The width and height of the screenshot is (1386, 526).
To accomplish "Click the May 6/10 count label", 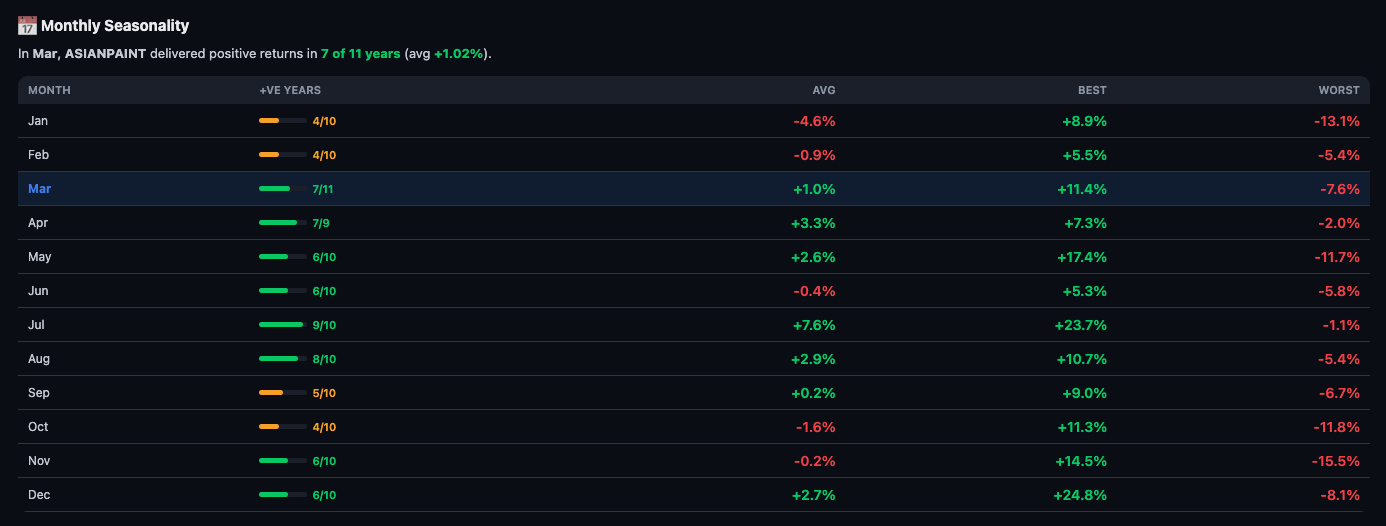I will [324, 257].
